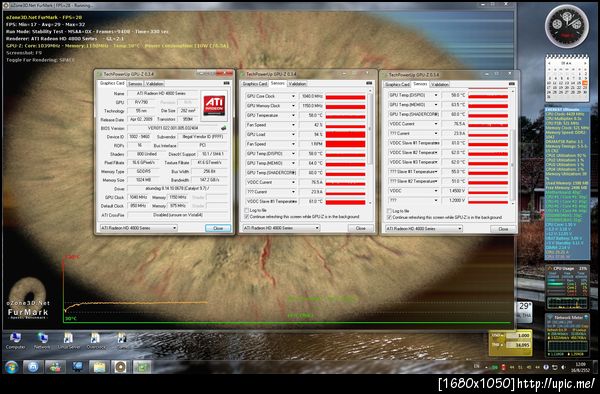The image size is (600, 394).
Task: Click the volume speaker icon in system tray
Action: pyautogui.click(x=563, y=367)
